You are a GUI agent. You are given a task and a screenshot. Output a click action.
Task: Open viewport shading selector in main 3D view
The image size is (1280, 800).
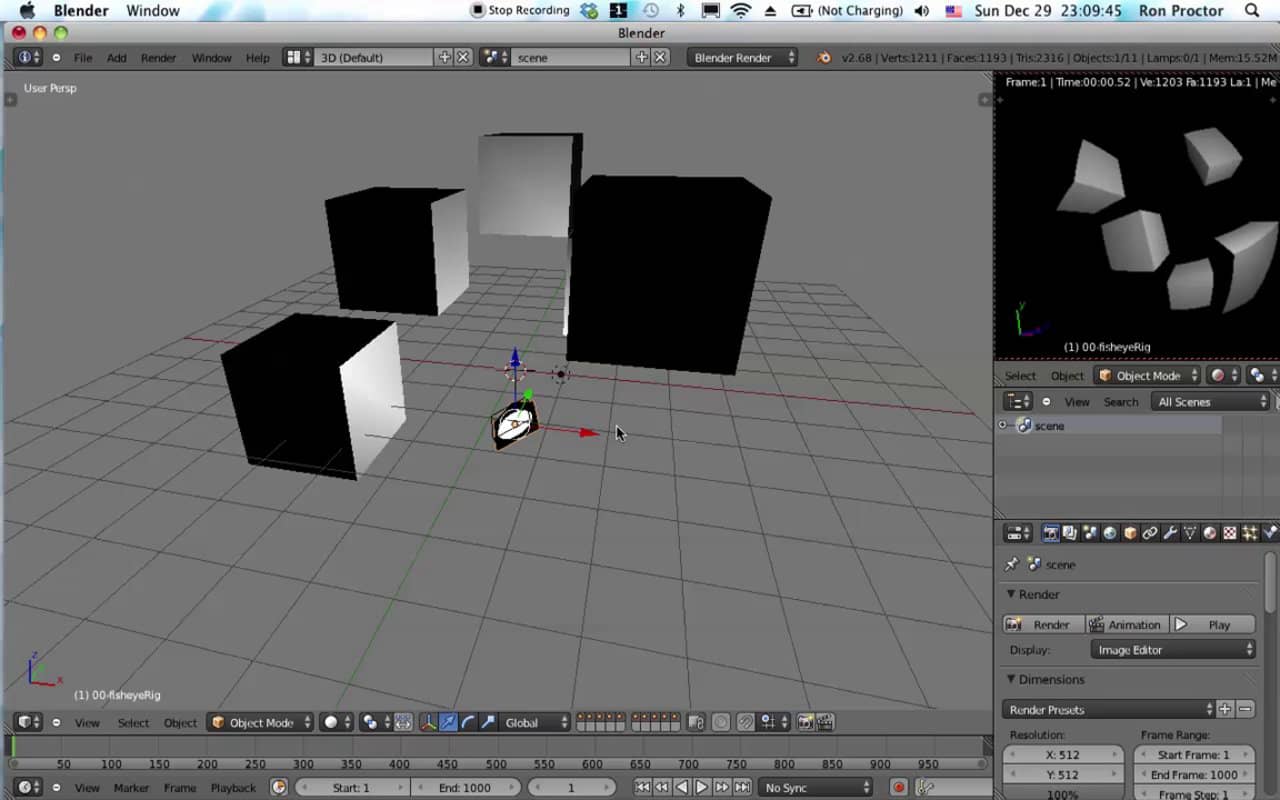pyautogui.click(x=336, y=722)
